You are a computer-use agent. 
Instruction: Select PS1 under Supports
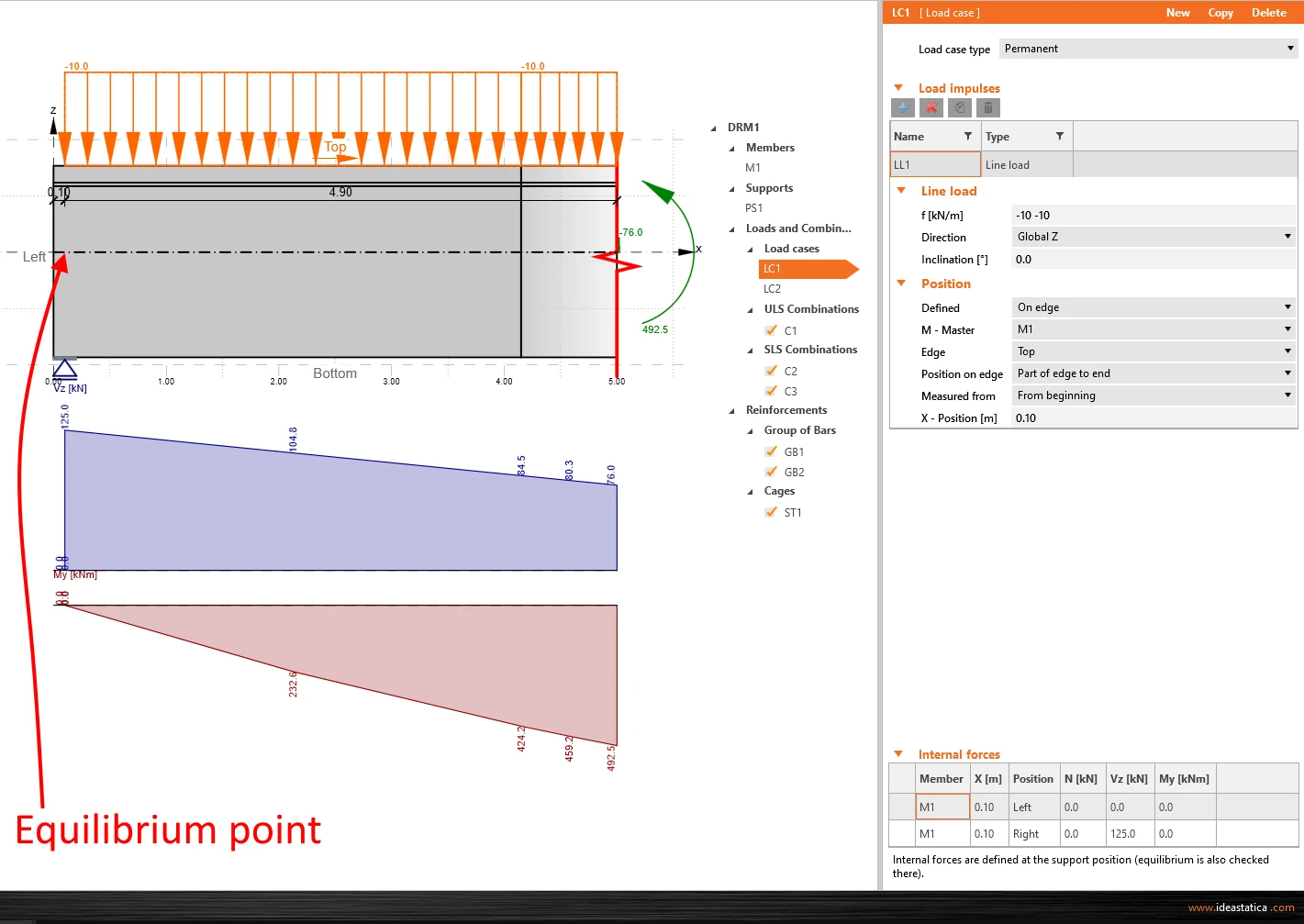[753, 207]
